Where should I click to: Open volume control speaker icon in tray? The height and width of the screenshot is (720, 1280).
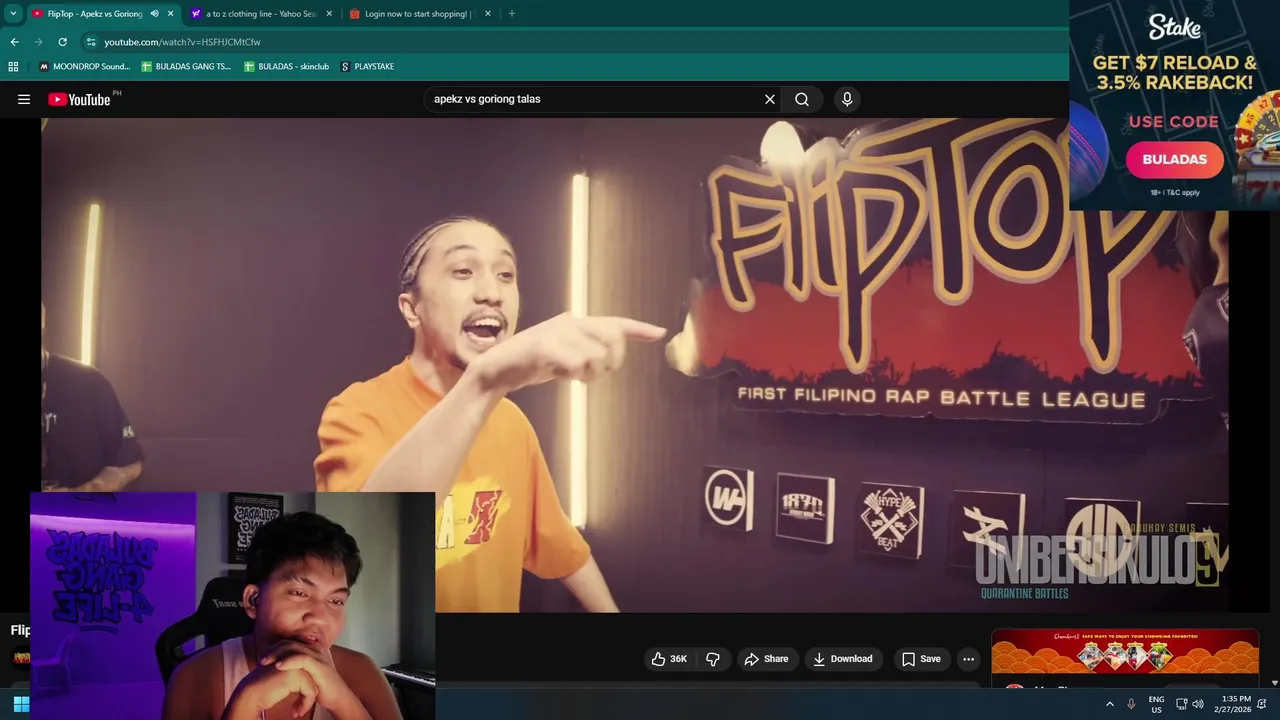point(1198,704)
